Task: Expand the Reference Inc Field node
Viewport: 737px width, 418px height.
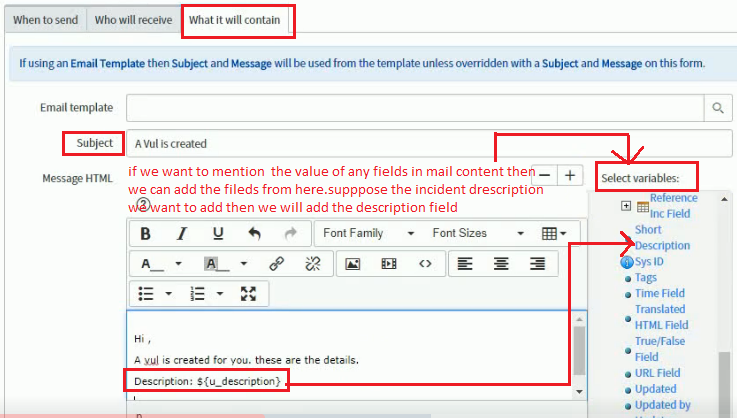Action: 626,206
